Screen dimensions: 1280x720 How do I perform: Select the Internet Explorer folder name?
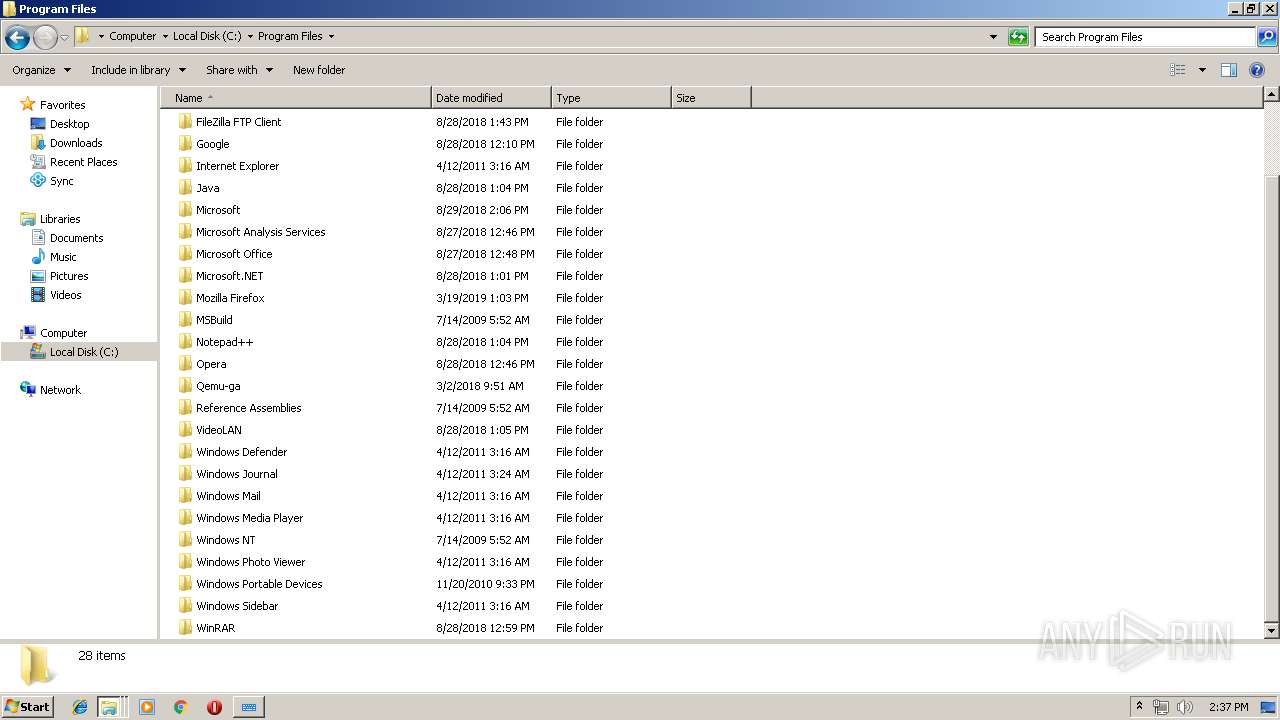point(237,166)
